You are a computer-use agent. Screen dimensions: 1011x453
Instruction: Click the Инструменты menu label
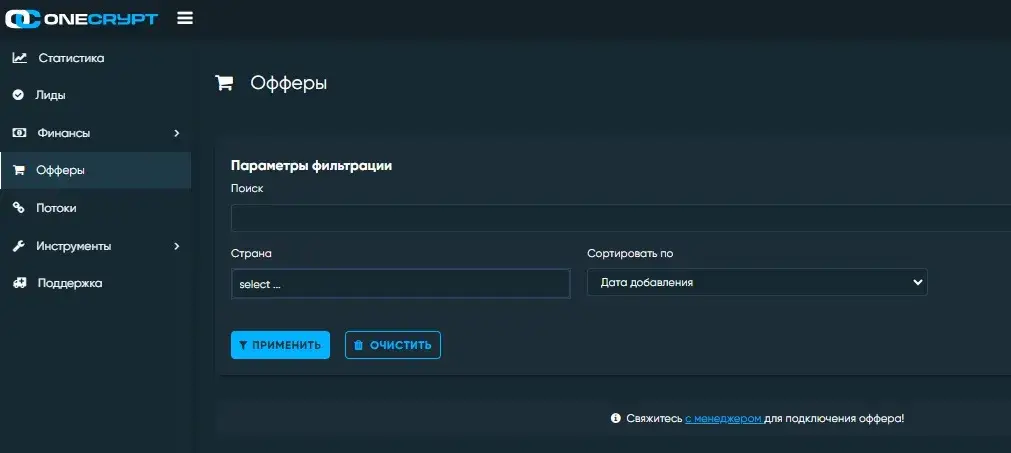pos(74,246)
